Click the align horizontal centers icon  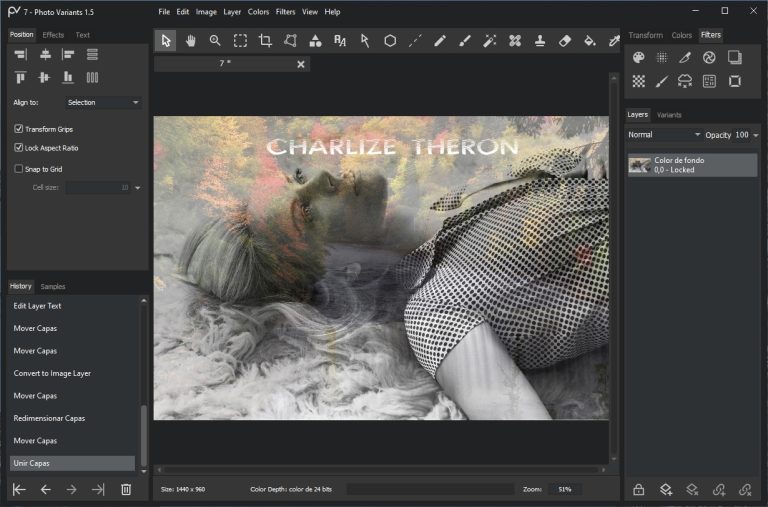(45, 54)
